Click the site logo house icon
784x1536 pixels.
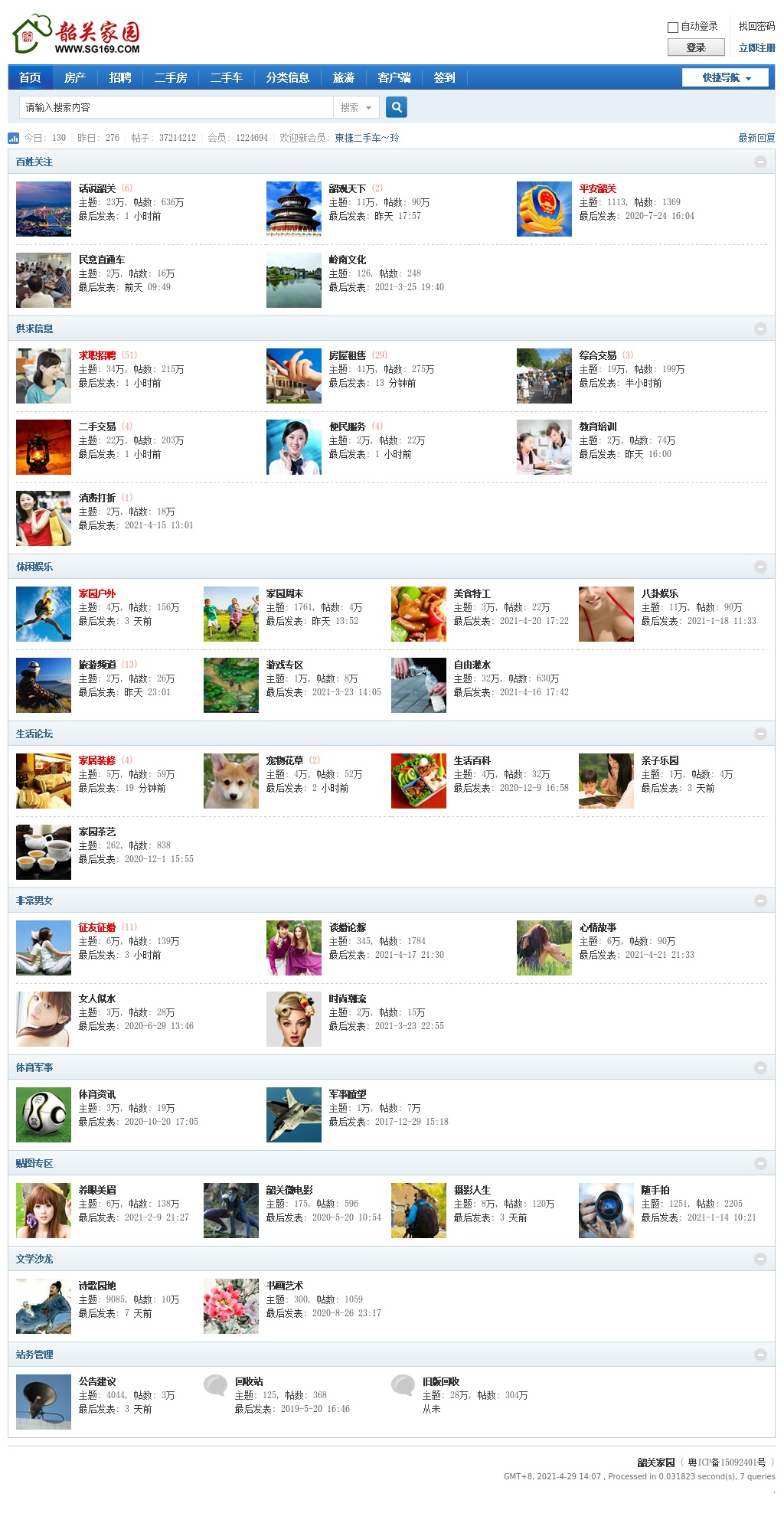(x=32, y=34)
